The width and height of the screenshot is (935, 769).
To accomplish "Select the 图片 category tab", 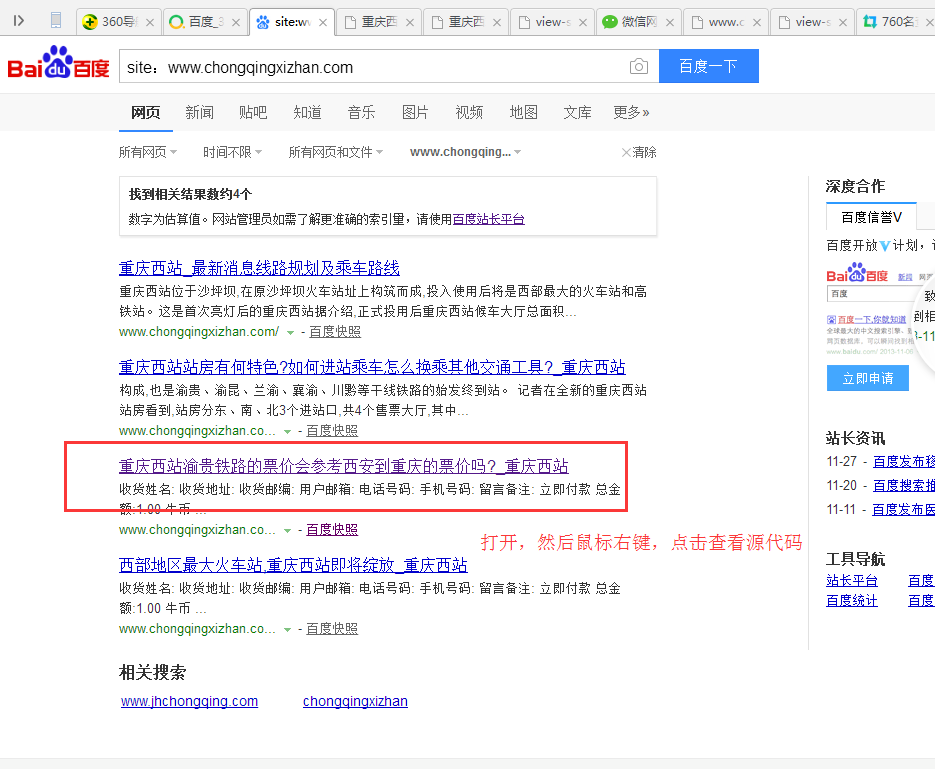I will click(x=415, y=112).
